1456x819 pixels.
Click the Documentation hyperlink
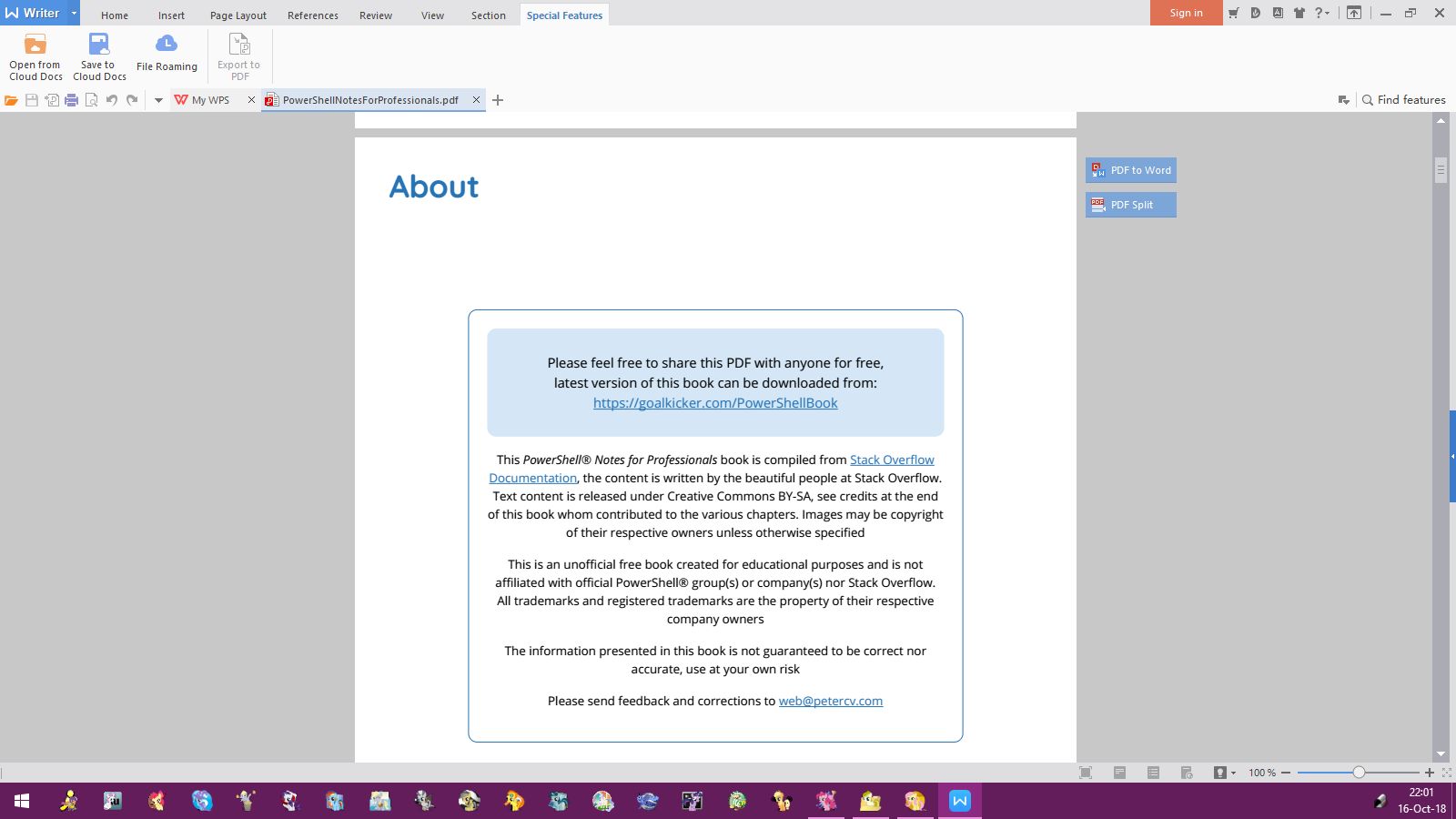coord(532,478)
